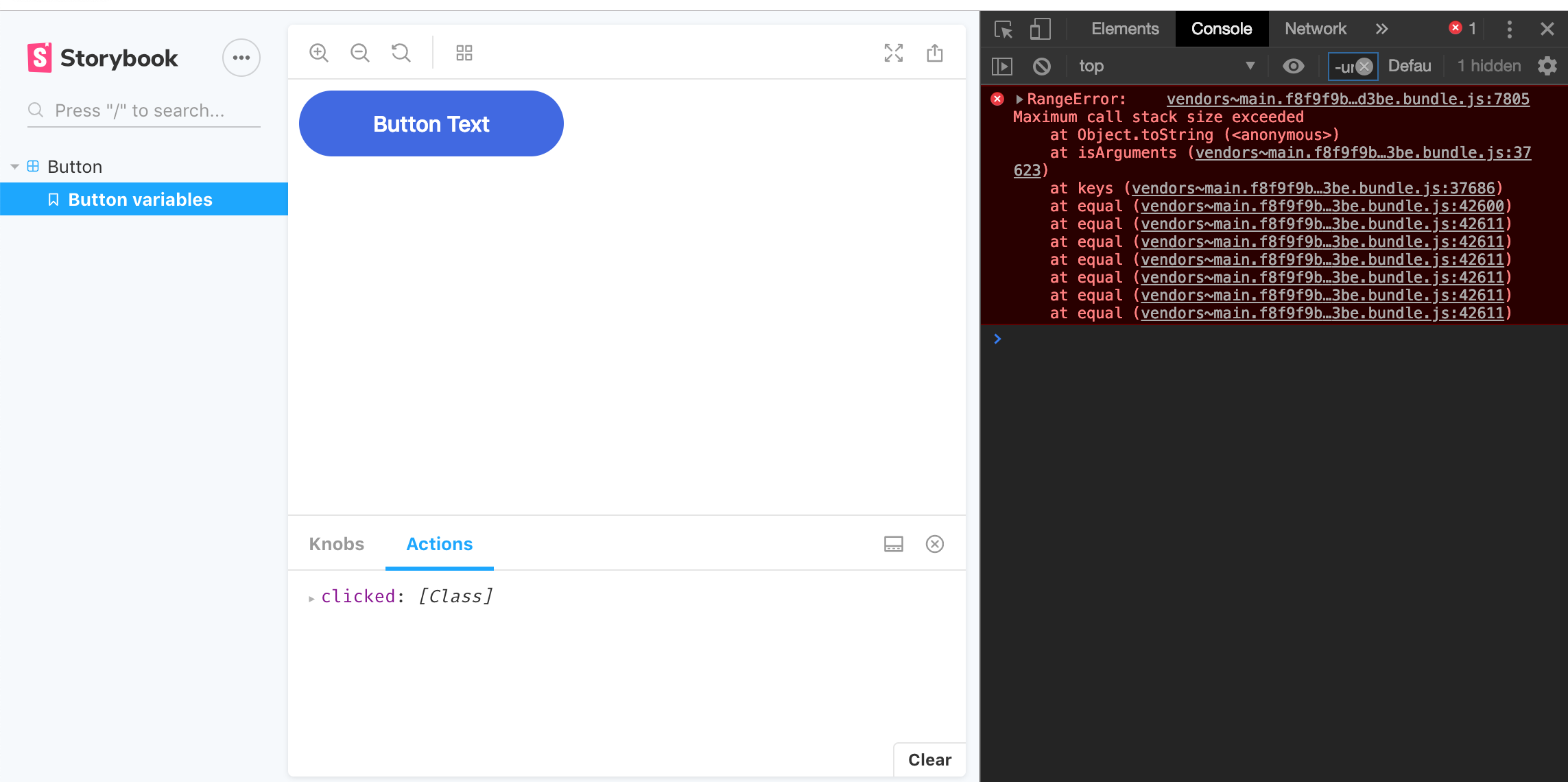Click the clear console icon

click(x=1041, y=66)
